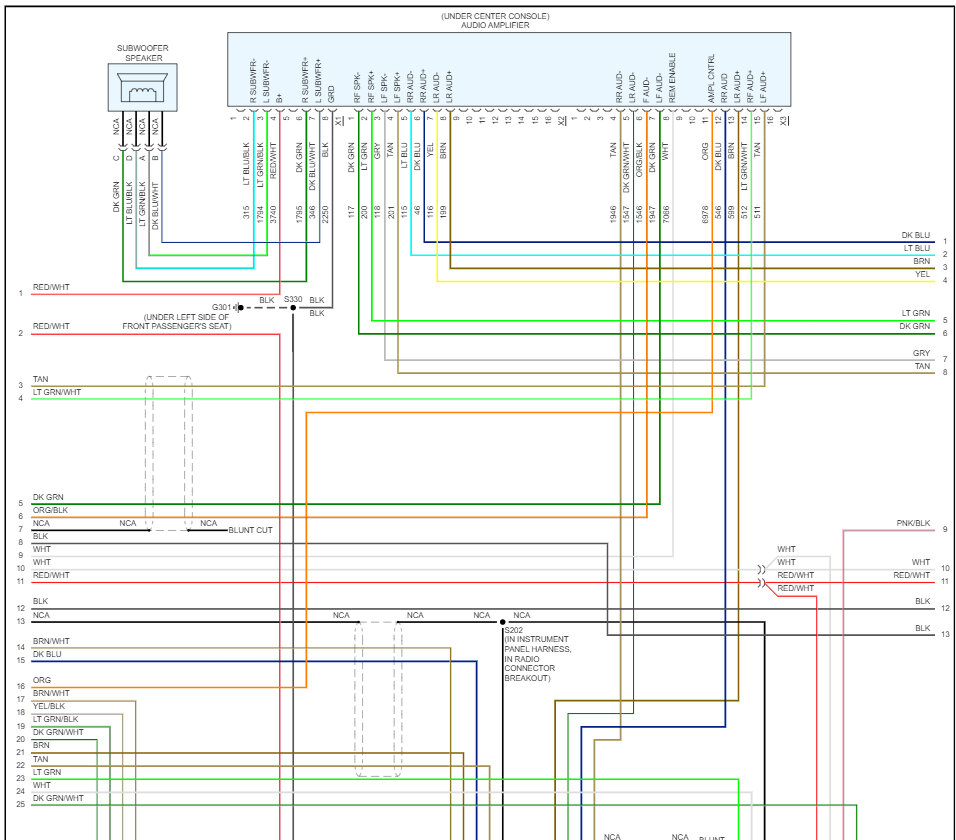Viewport: 956px width, 840px height.
Task: Click the SUBWOOFER SPEAKER label
Action: point(143,53)
